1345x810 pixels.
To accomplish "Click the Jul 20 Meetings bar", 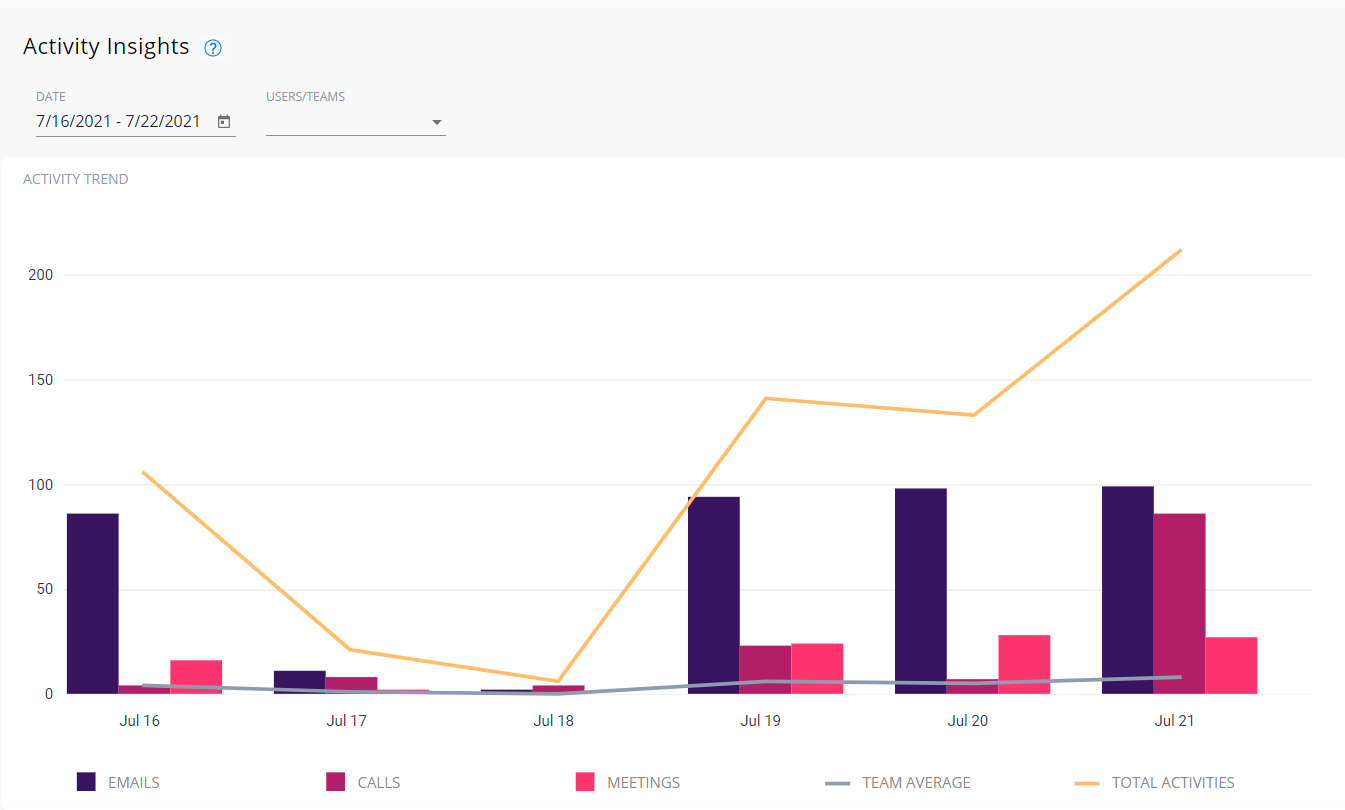I will [x=1024, y=664].
